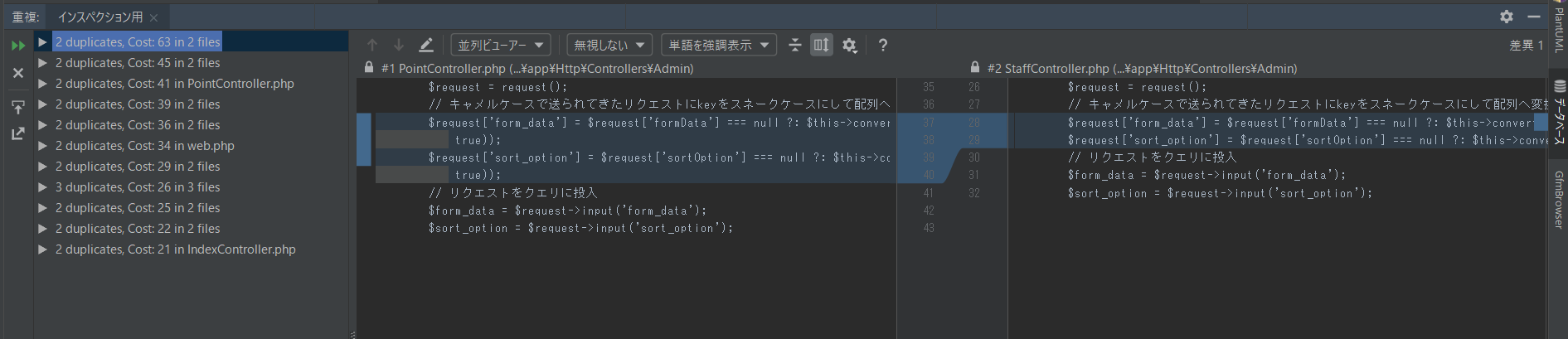Toggle synchronize scrolling button

click(821, 46)
